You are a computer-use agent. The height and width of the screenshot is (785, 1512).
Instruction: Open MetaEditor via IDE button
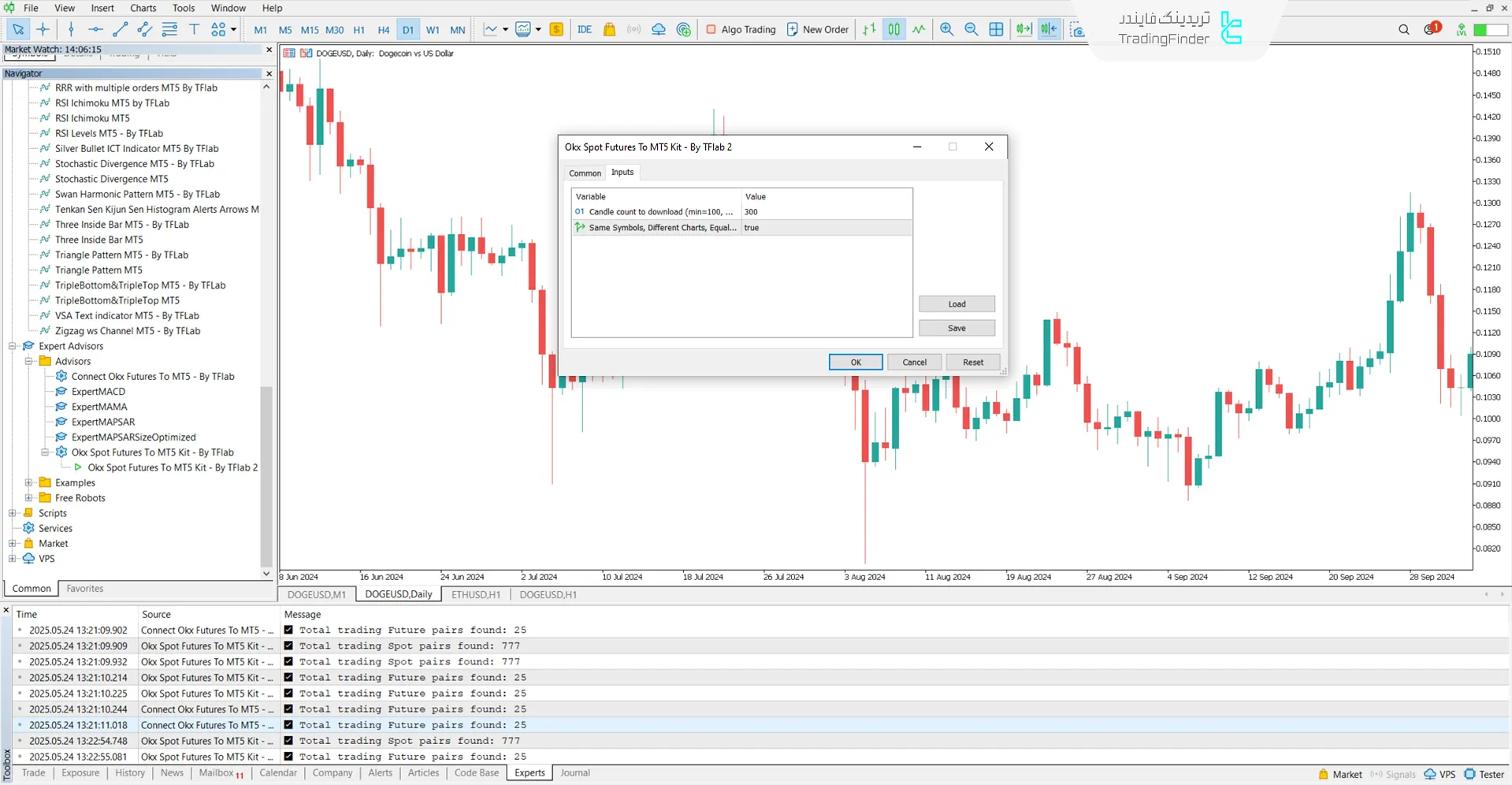point(584,30)
